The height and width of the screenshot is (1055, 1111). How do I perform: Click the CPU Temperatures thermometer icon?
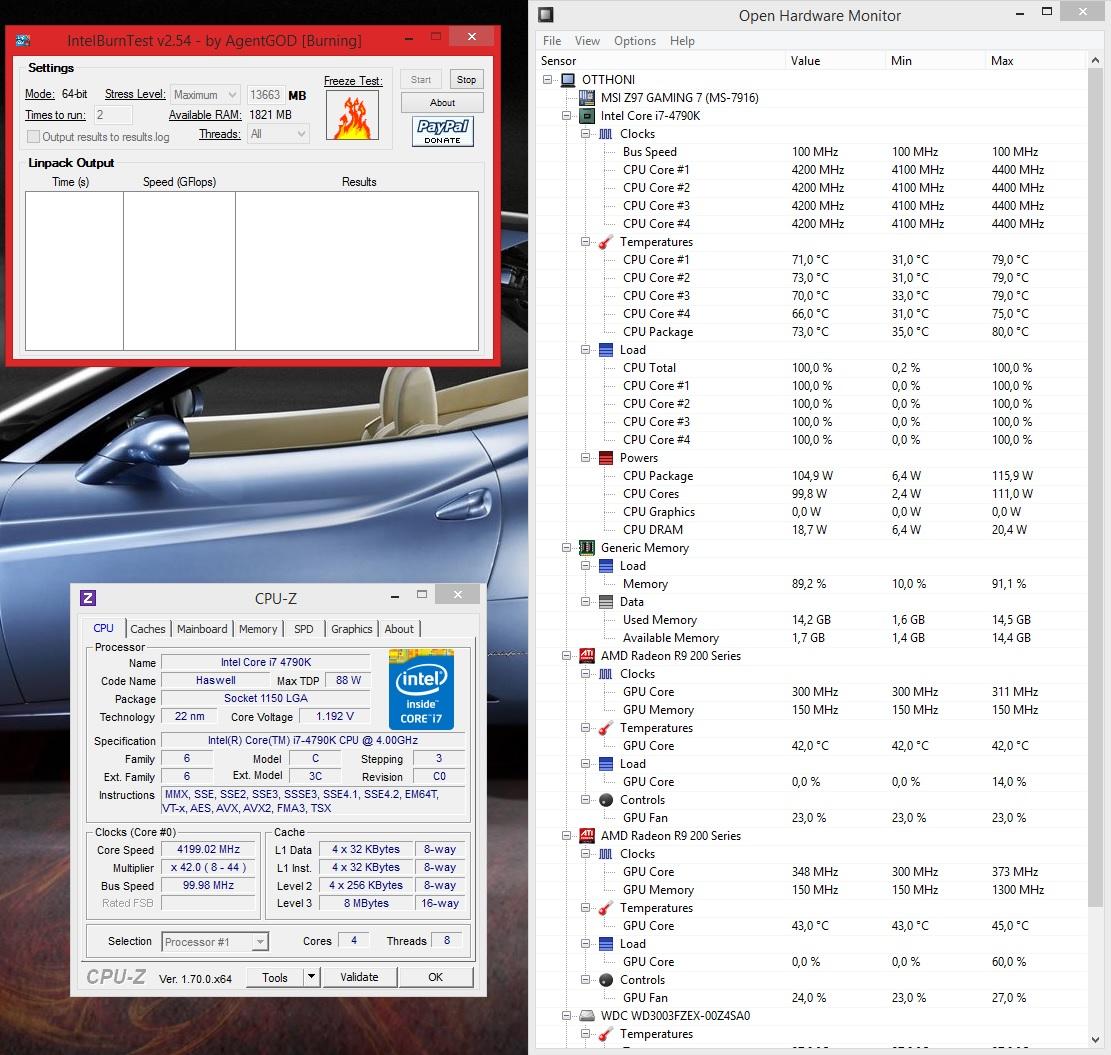(606, 242)
